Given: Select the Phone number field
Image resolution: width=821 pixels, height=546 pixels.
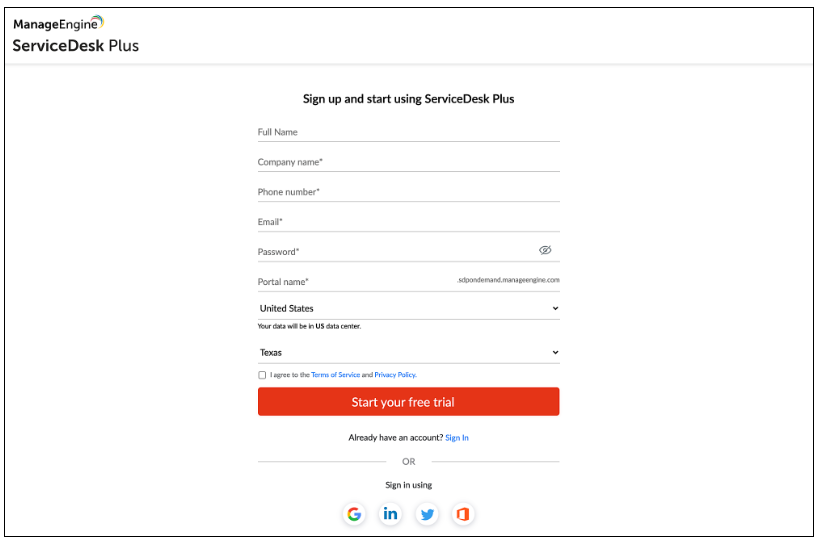Looking at the screenshot, I should pos(408,192).
